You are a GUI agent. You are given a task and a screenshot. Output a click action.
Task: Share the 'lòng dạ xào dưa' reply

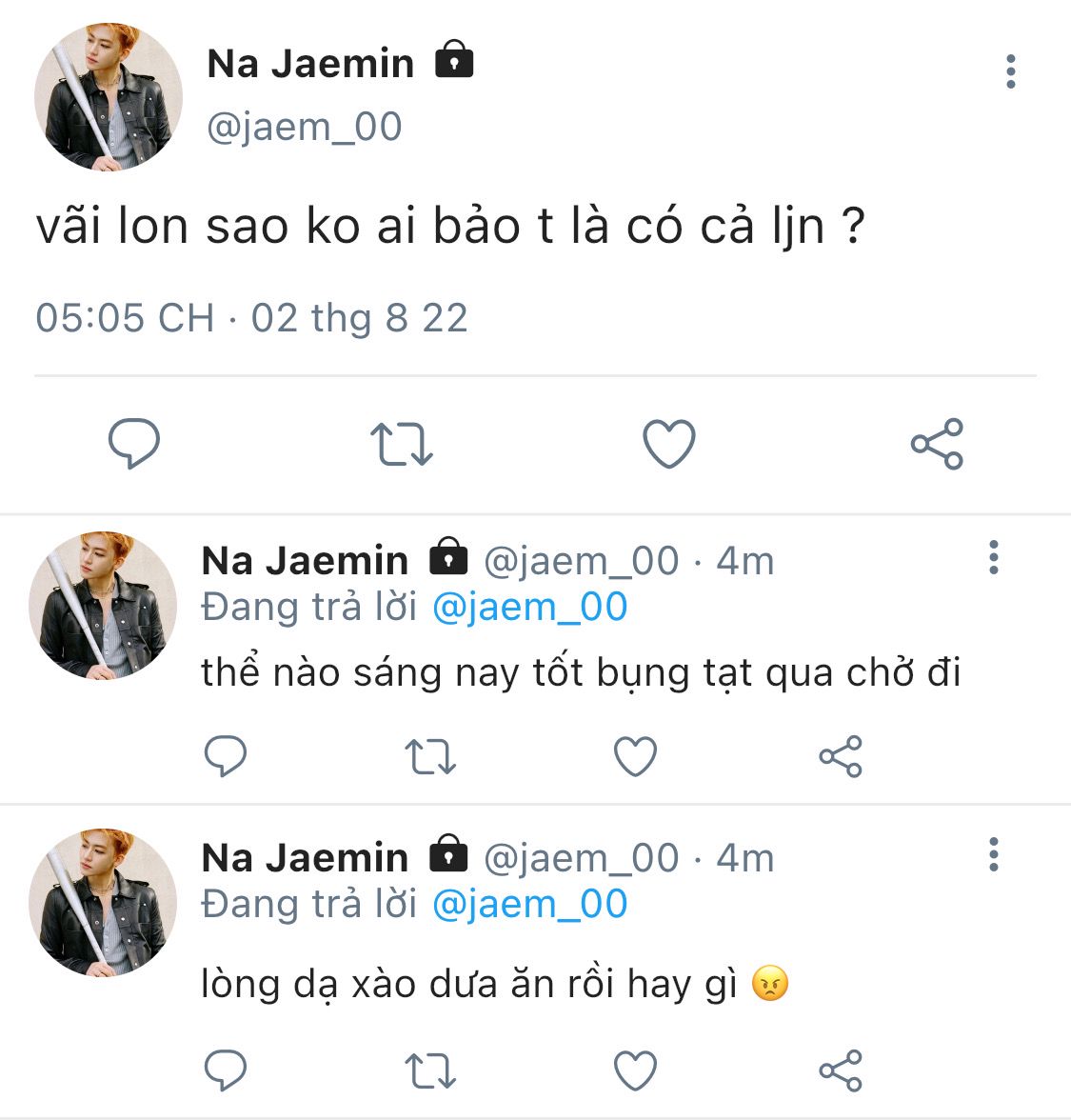(x=841, y=1070)
